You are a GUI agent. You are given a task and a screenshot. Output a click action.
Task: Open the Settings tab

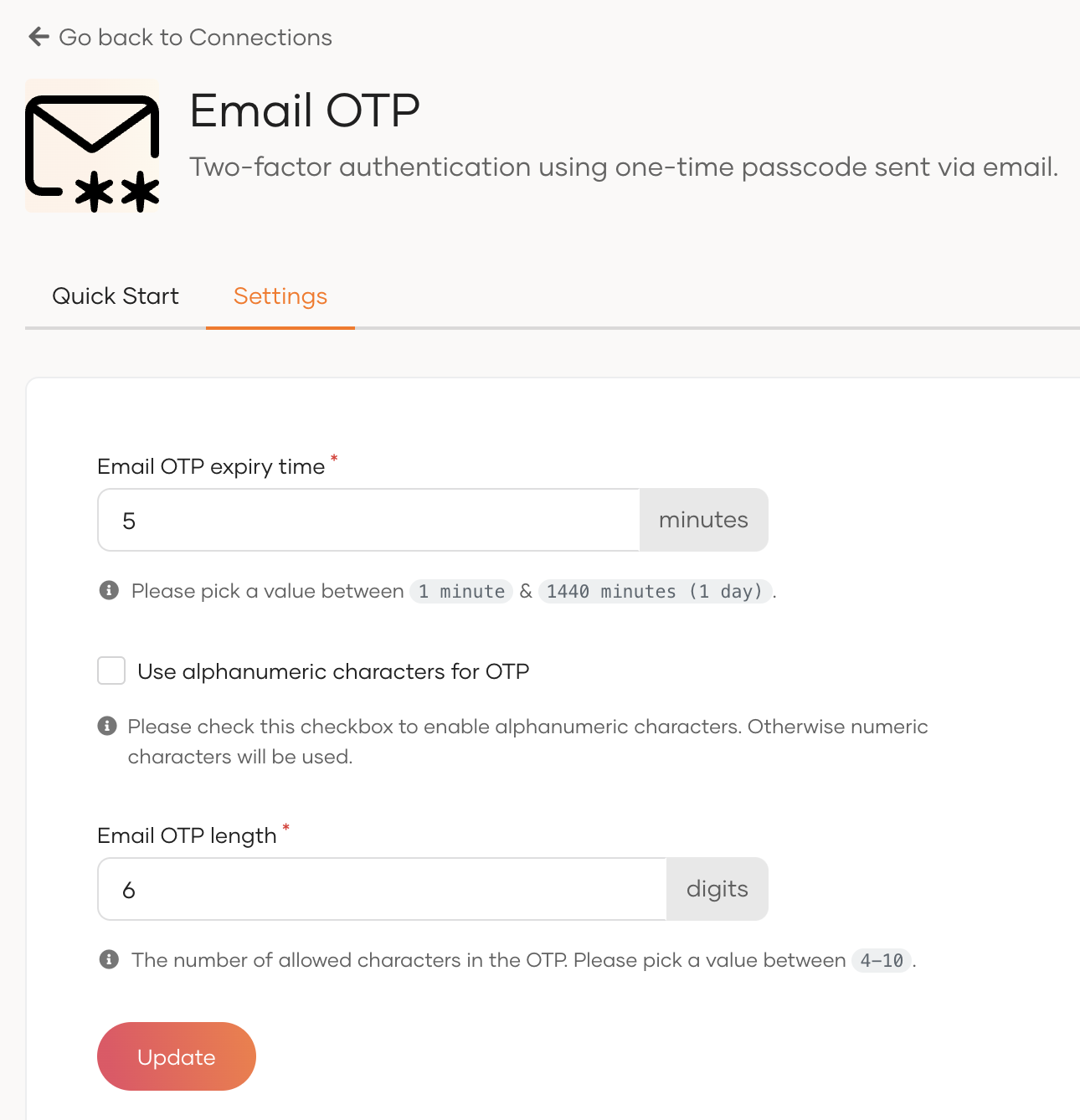[280, 295]
